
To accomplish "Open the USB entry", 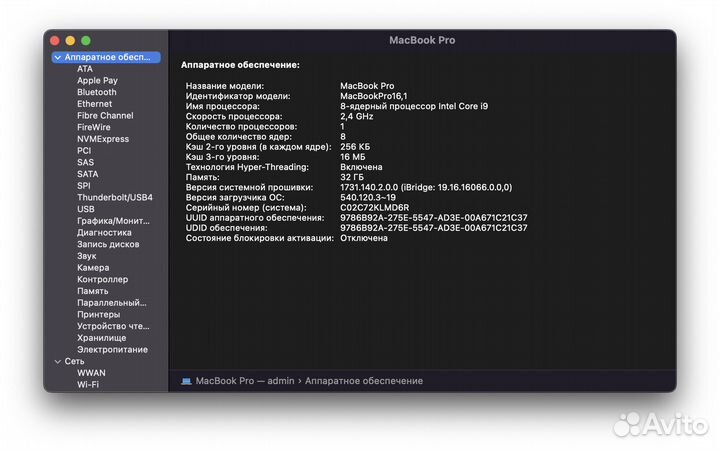I will pyautogui.click(x=86, y=209).
